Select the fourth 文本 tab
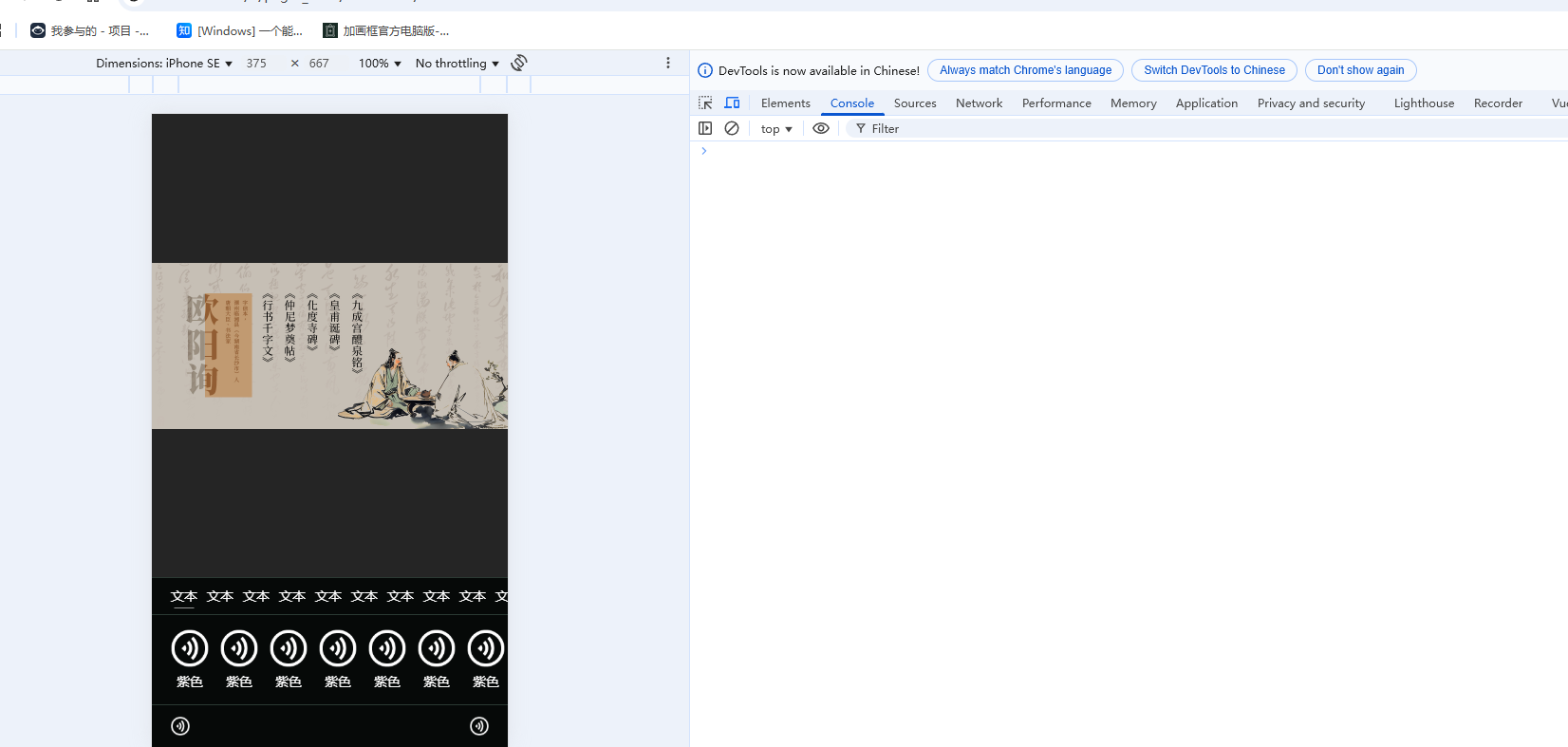The image size is (1568, 747). (x=292, y=596)
